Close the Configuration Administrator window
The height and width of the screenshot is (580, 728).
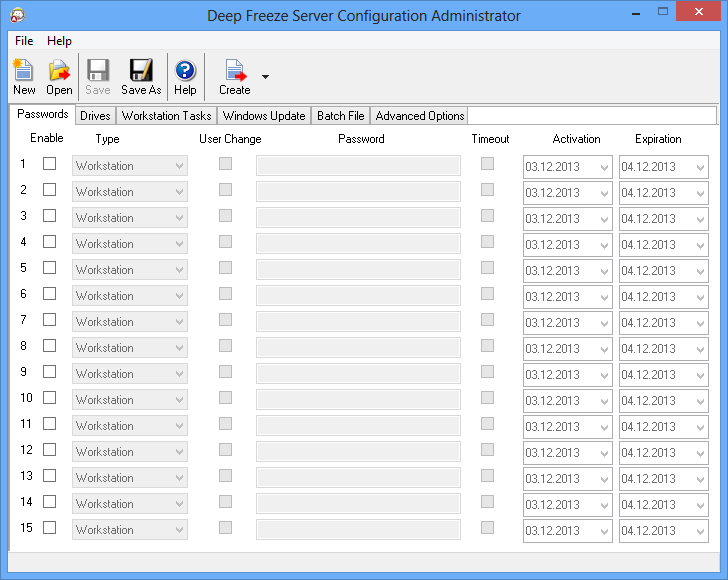[698, 12]
